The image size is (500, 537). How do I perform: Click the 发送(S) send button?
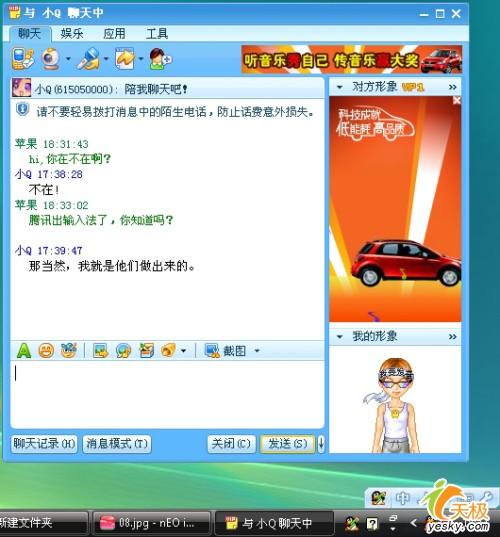point(287,444)
